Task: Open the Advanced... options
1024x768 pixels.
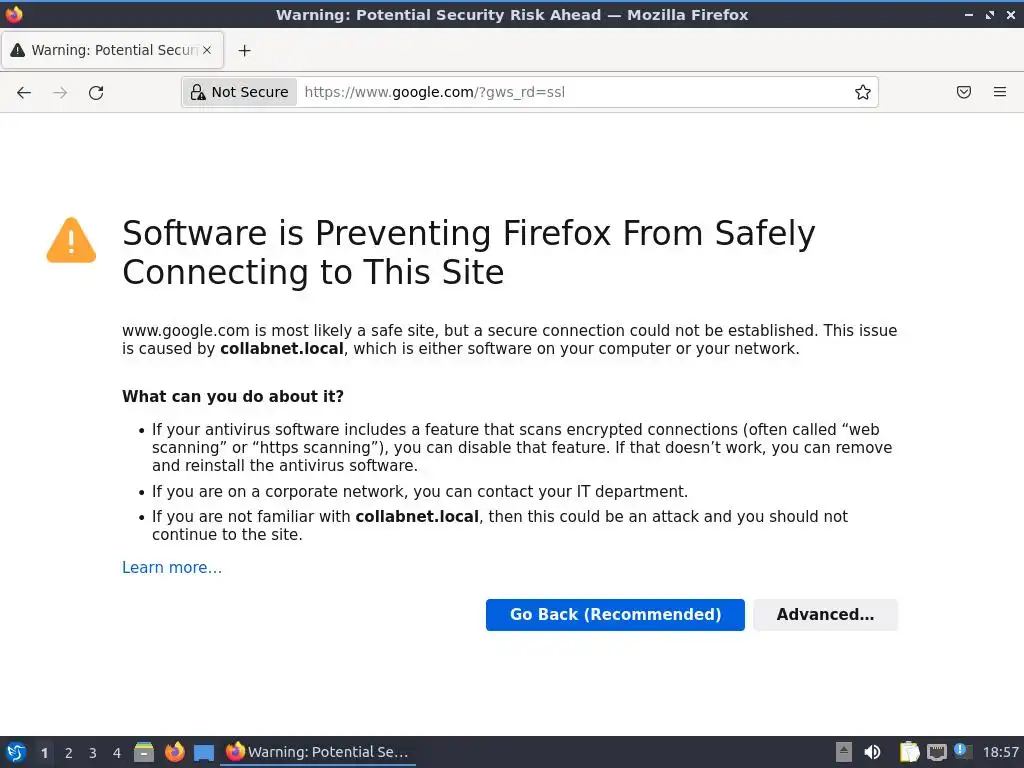Action: (x=825, y=615)
